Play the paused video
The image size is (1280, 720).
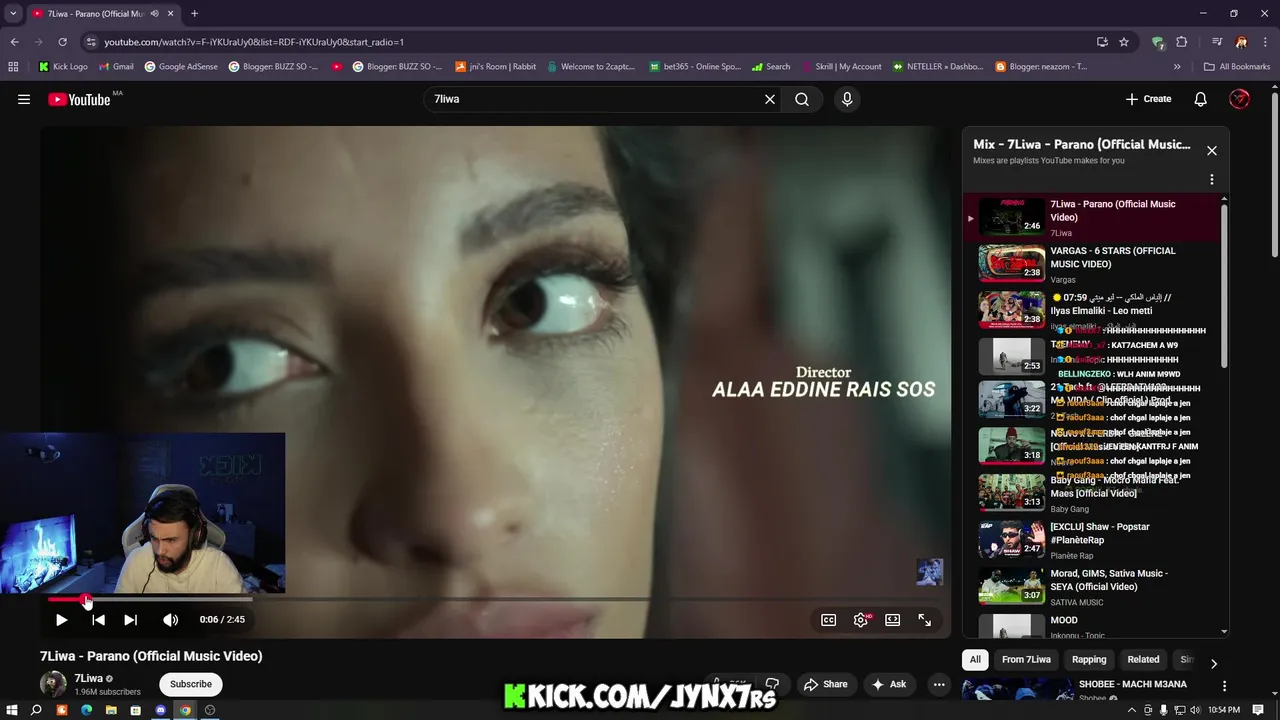[x=61, y=620]
